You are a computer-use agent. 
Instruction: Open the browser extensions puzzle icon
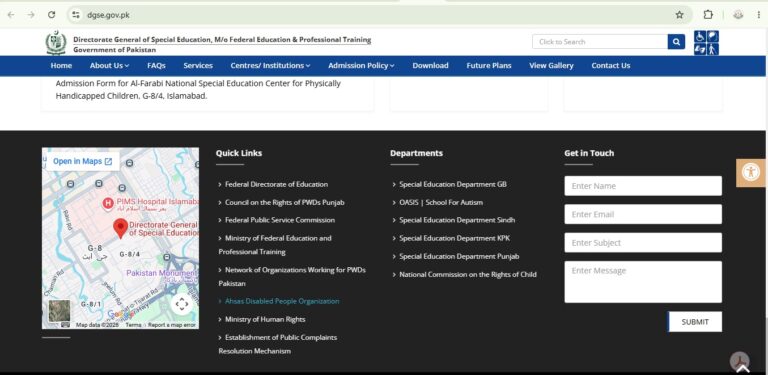tap(708, 15)
